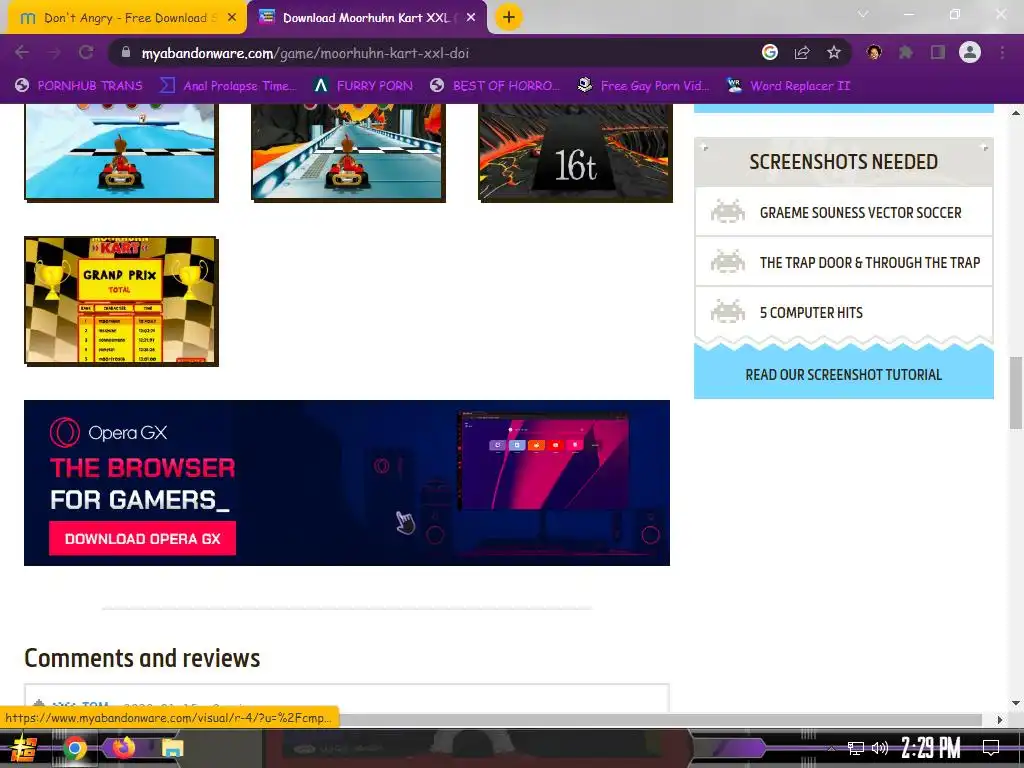Click the share page icon

(802, 53)
